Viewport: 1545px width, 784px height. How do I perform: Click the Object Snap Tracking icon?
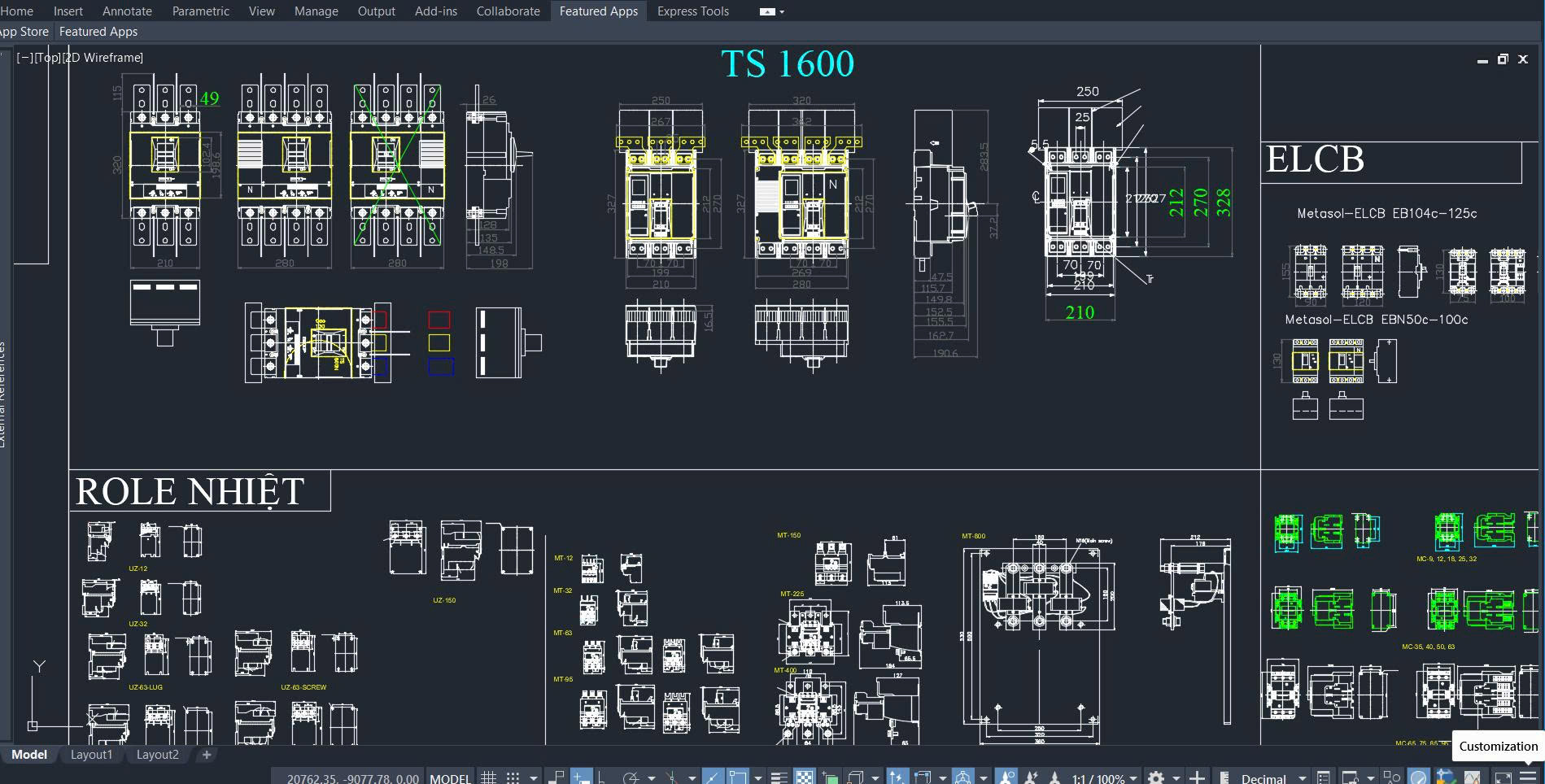coord(713,777)
